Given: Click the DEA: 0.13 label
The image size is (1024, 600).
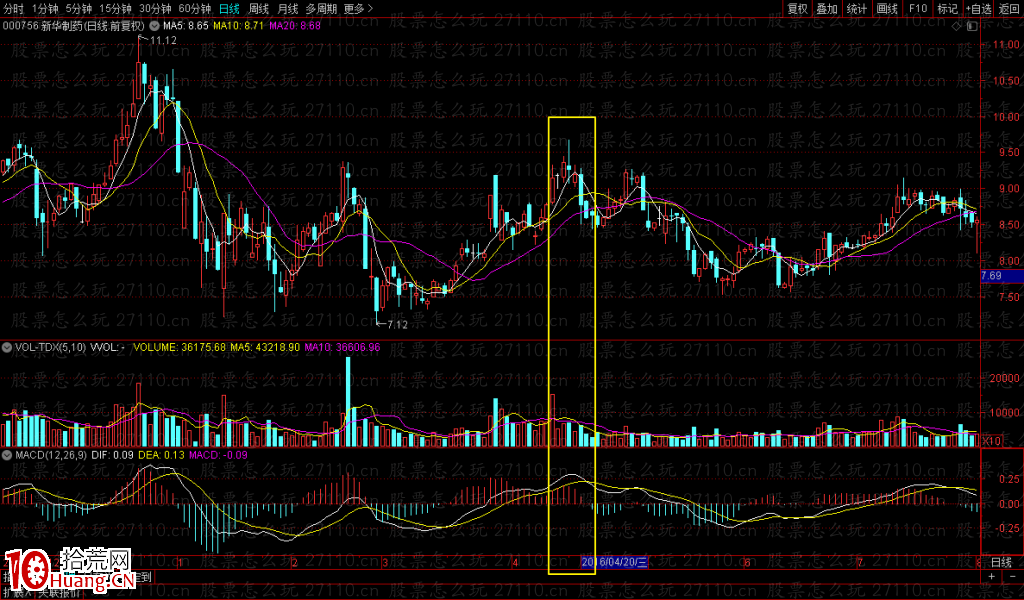Looking at the screenshot, I should coord(161,454).
